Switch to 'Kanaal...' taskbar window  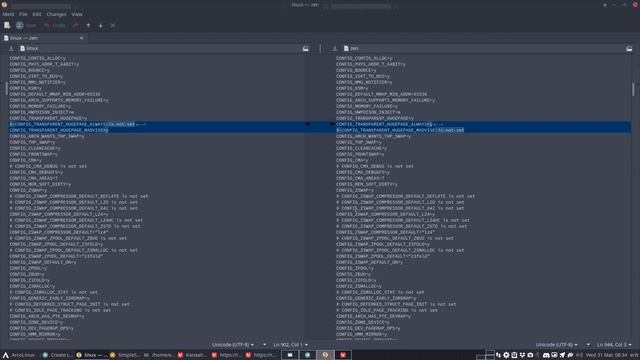point(193,355)
